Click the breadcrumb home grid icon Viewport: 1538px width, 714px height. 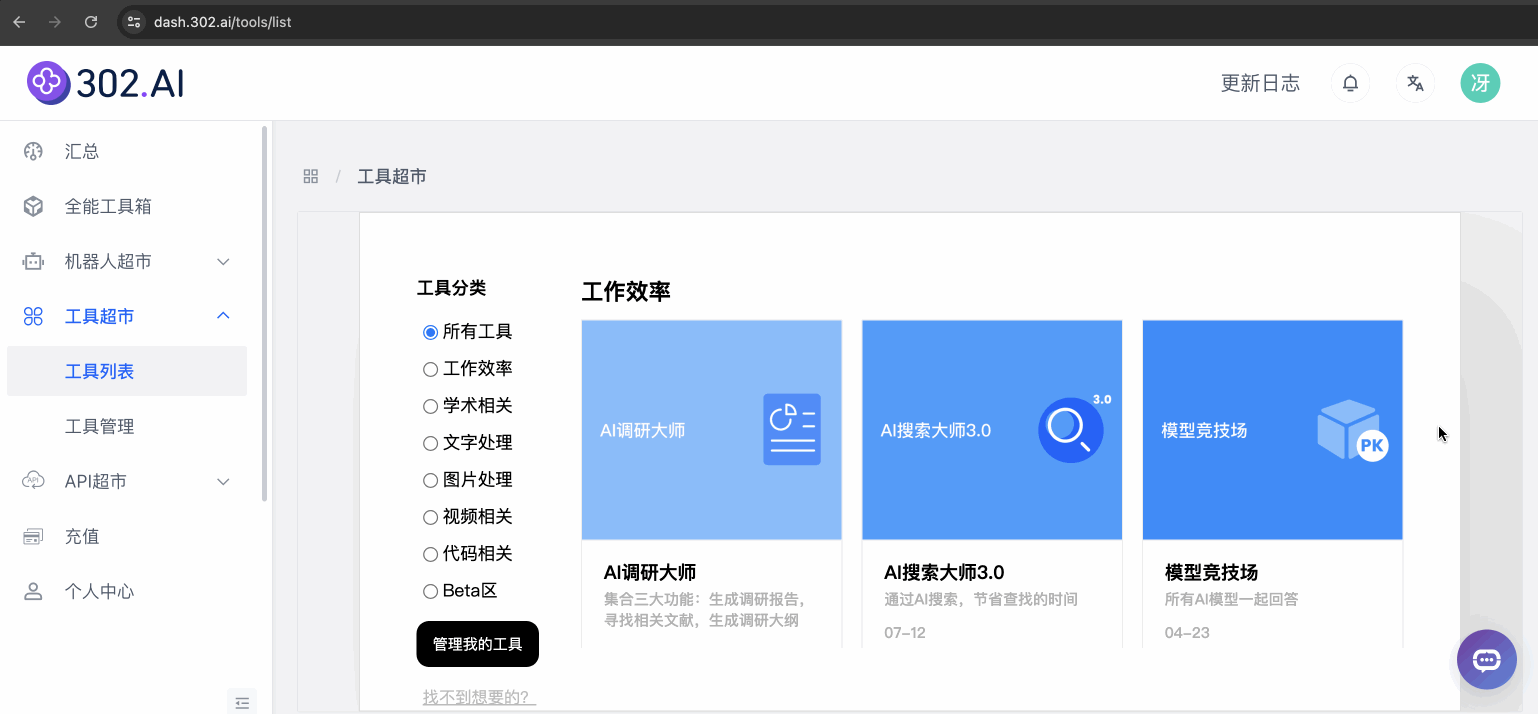[311, 176]
